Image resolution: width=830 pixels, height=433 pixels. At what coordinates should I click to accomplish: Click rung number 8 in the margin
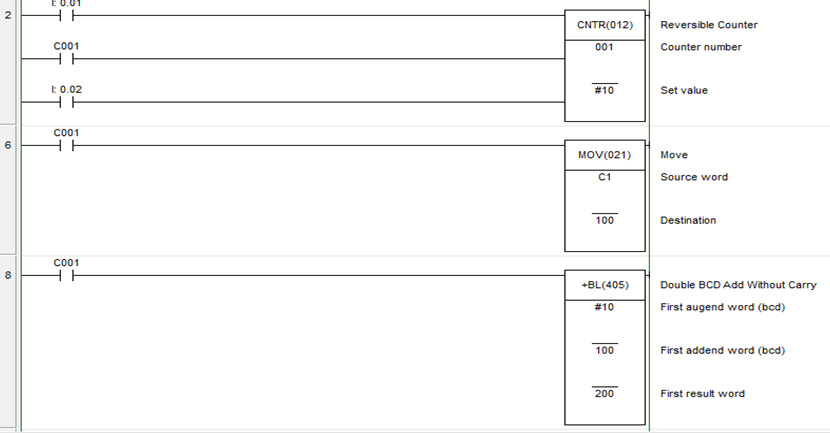(9, 275)
